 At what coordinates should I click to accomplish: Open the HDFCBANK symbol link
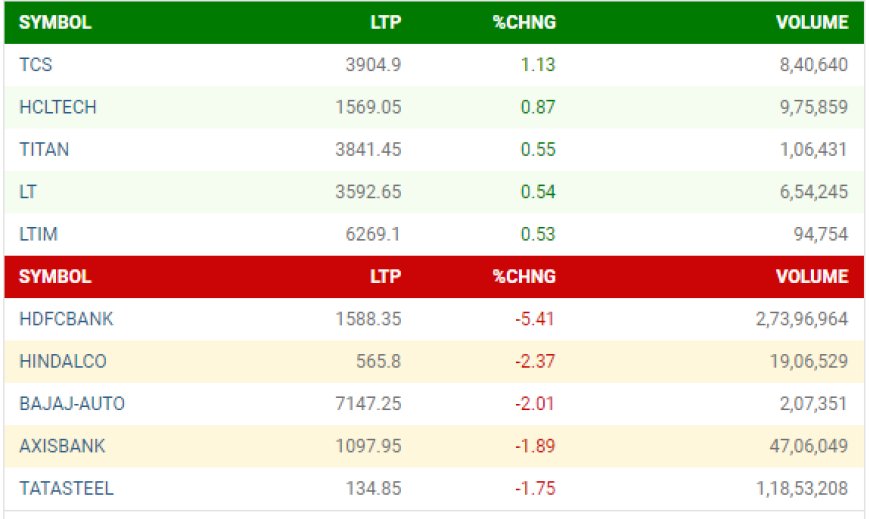pyautogui.click(x=66, y=319)
